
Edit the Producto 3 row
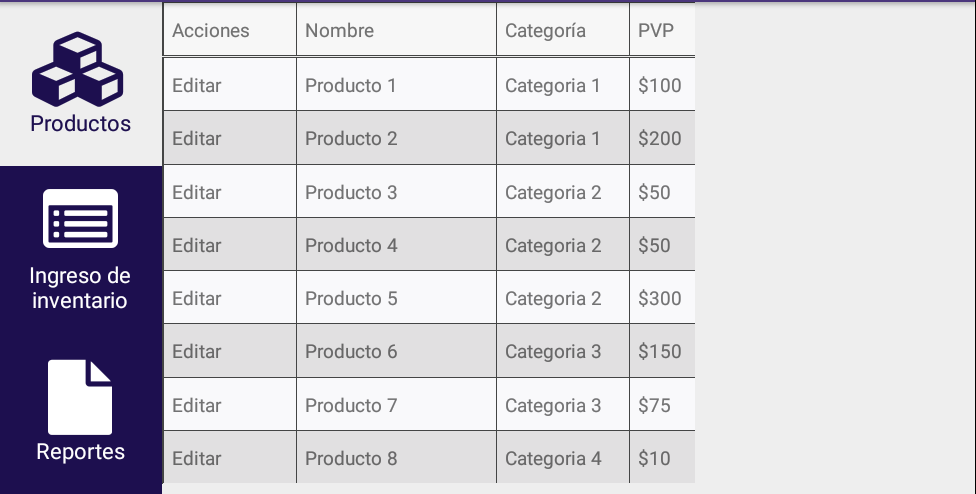pos(197,192)
